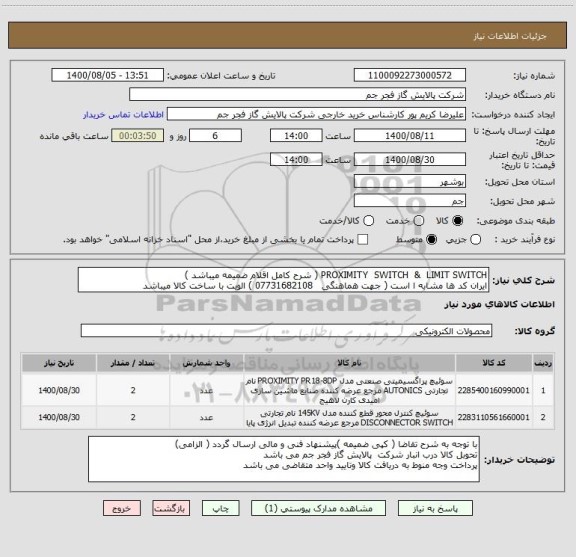The height and width of the screenshot is (557, 576).
Task: Click the need date of the DISCONNECTOR row
Action: click(x=59, y=417)
